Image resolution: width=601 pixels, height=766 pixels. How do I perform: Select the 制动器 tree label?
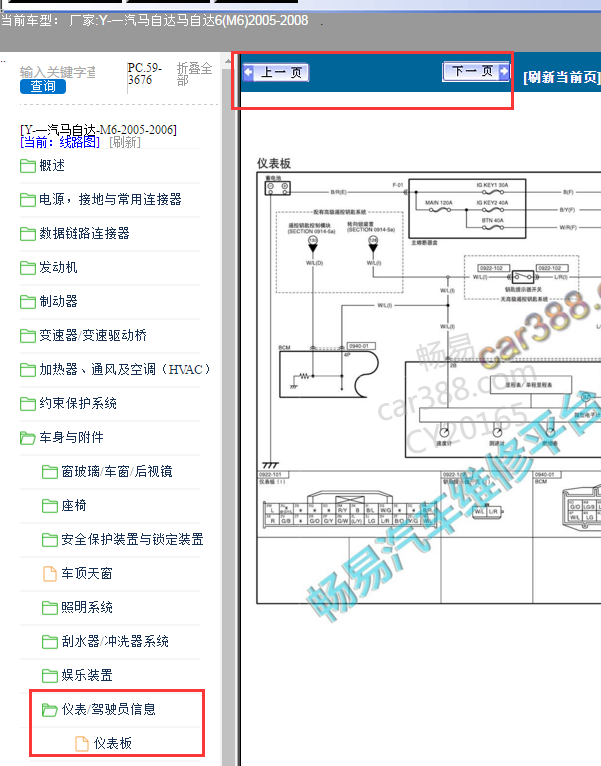point(59,301)
